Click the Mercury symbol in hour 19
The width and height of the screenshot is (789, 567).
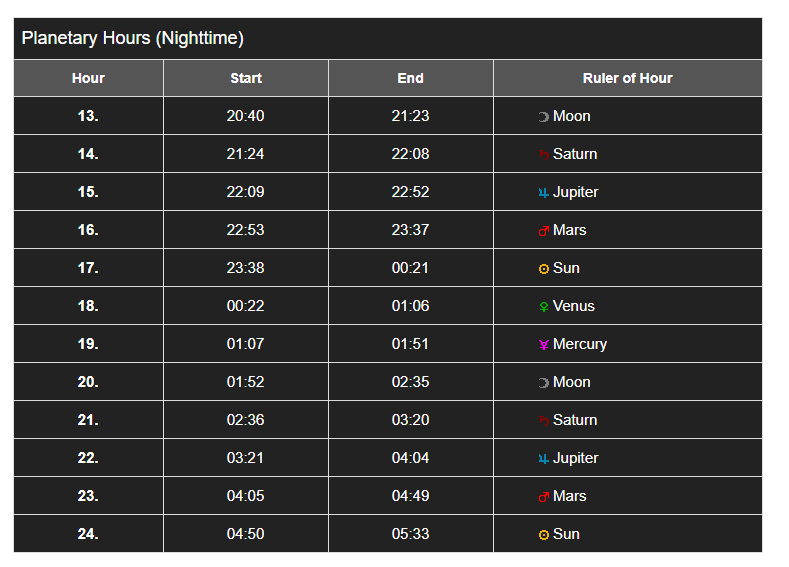[x=544, y=345]
